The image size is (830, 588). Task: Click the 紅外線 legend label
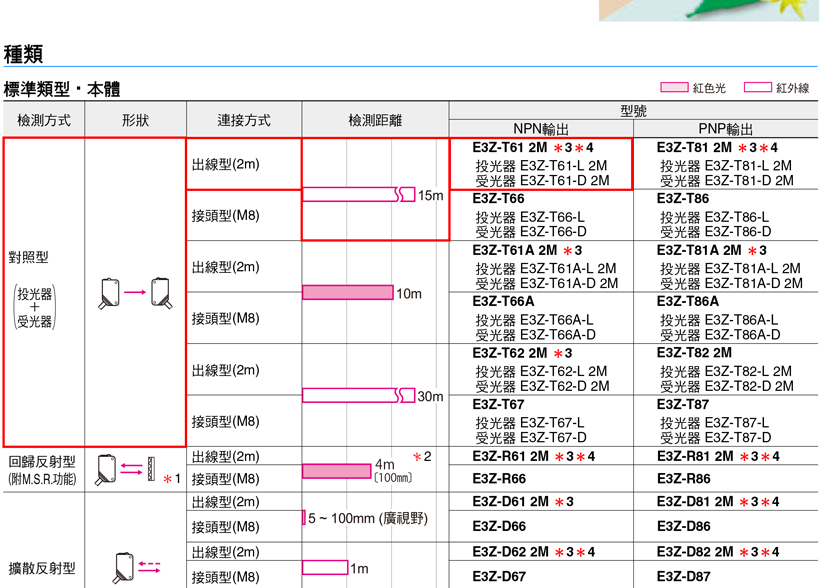click(792, 88)
